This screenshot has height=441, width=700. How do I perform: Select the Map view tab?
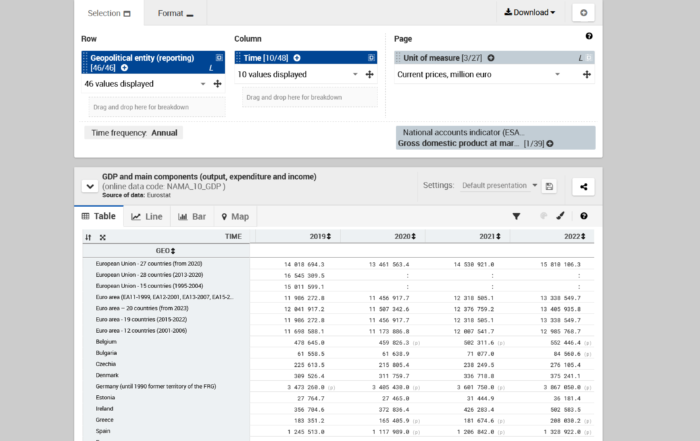(235, 216)
